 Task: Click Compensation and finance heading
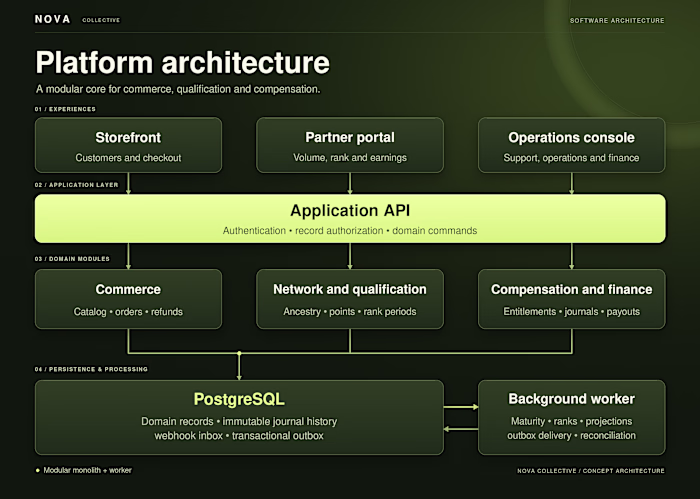point(571,289)
